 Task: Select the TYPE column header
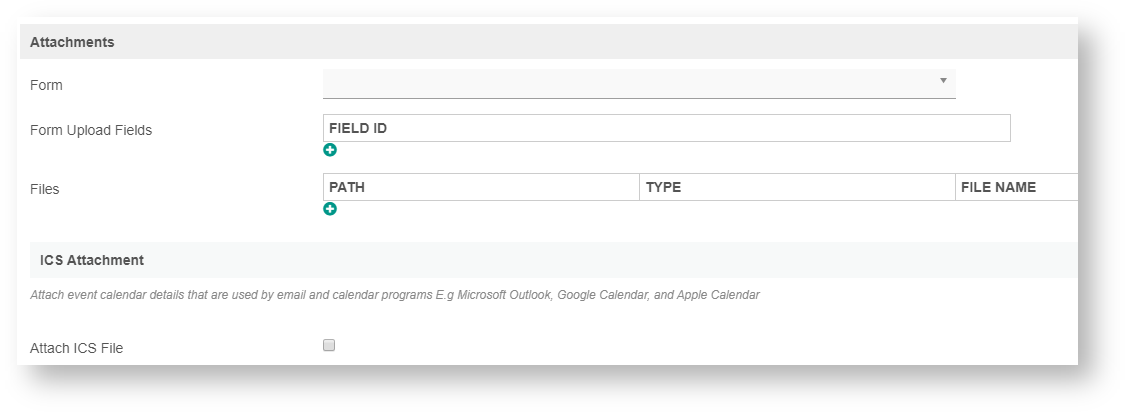coord(663,187)
